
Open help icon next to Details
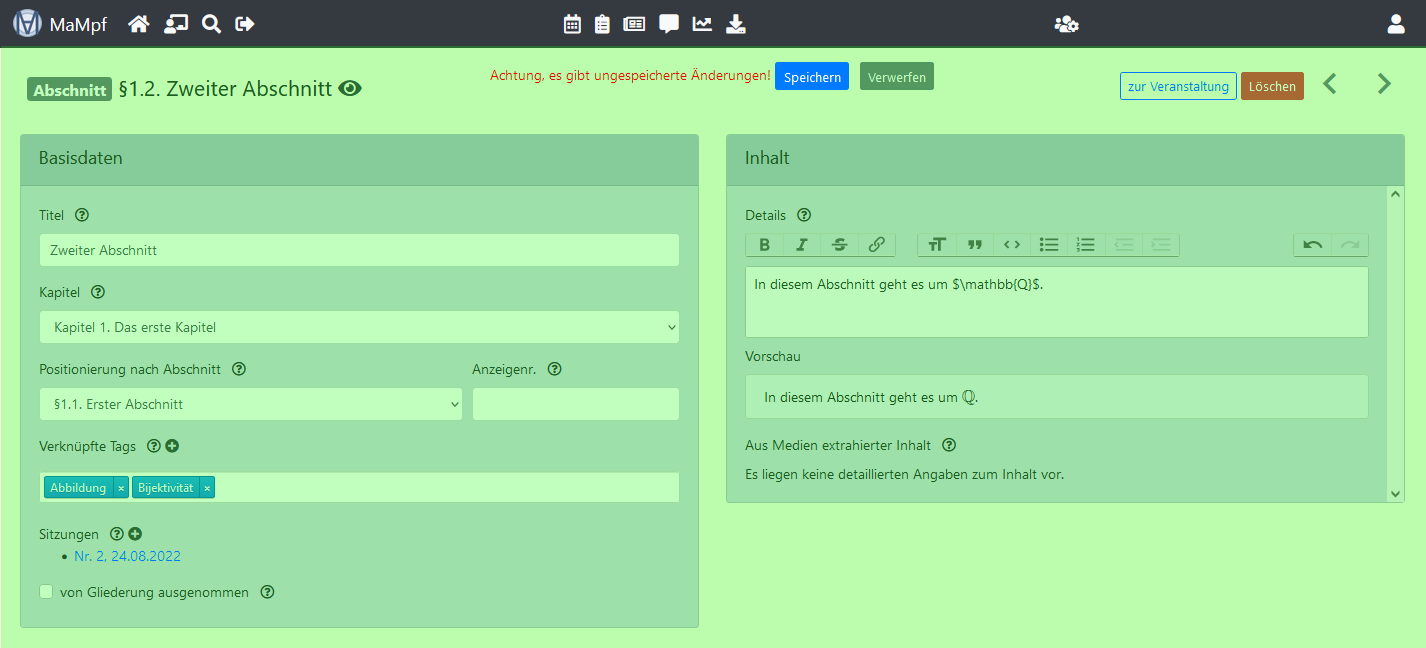pyautogui.click(x=804, y=215)
